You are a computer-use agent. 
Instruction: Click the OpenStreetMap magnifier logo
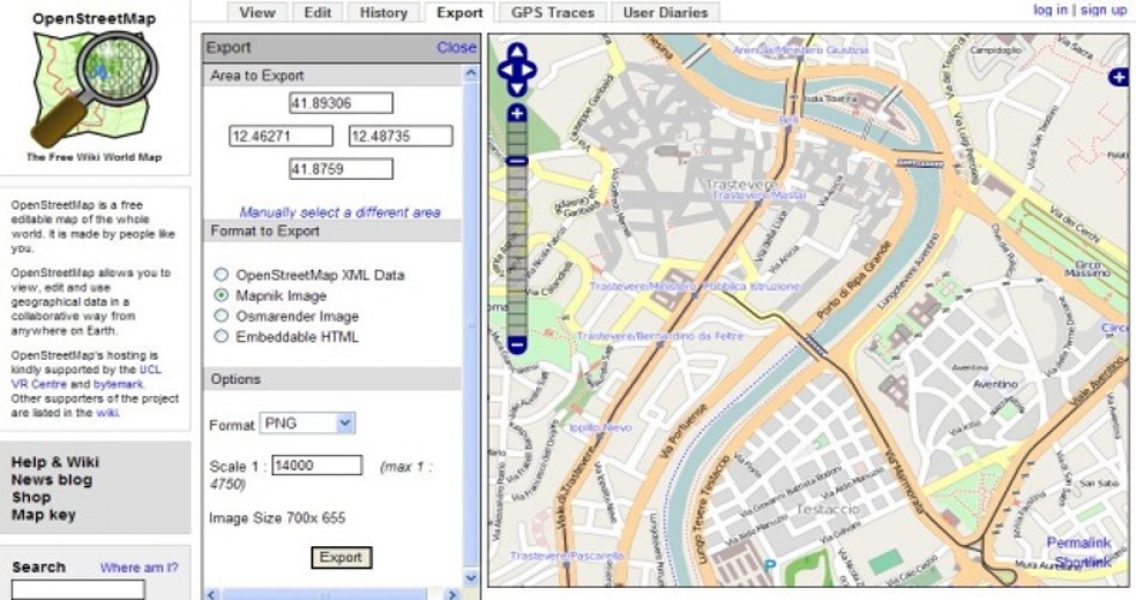[x=93, y=88]
